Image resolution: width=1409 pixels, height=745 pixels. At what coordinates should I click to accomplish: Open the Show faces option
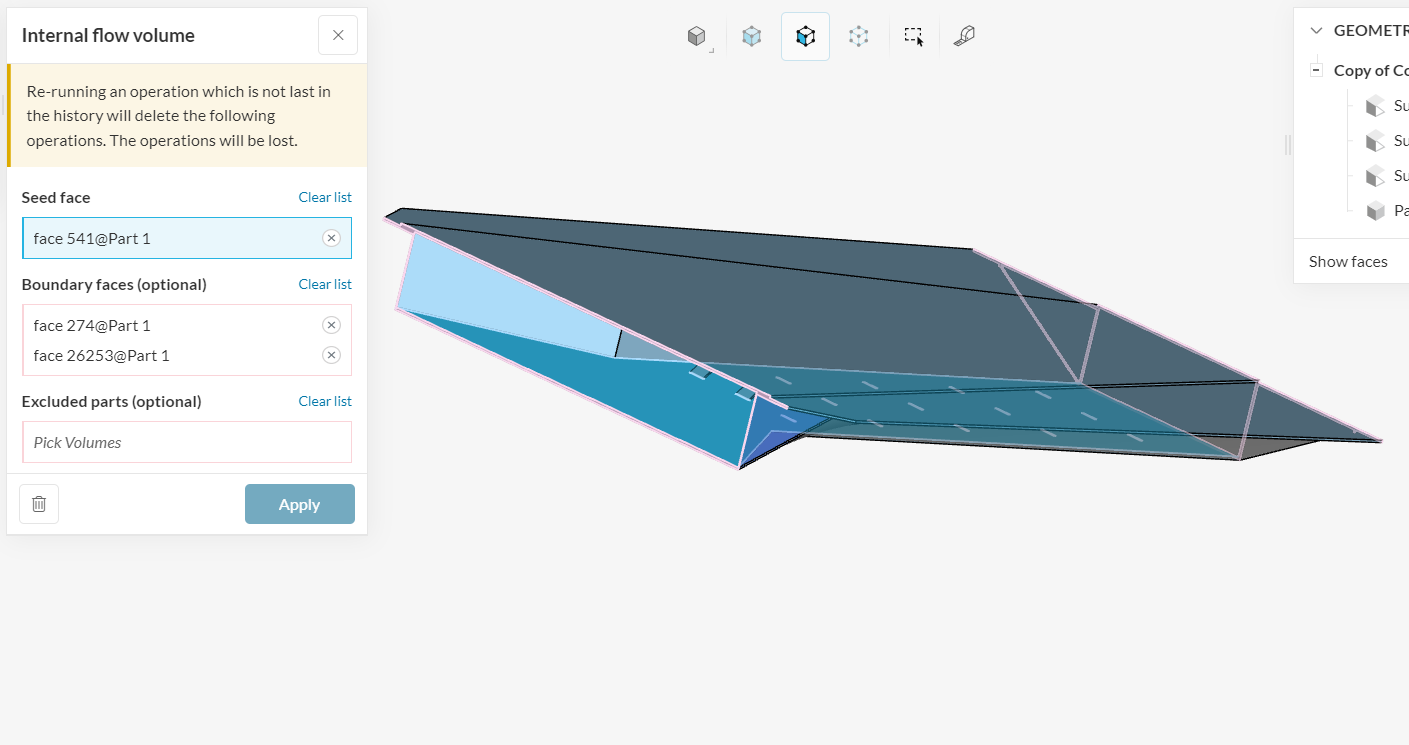point(1348,262)
